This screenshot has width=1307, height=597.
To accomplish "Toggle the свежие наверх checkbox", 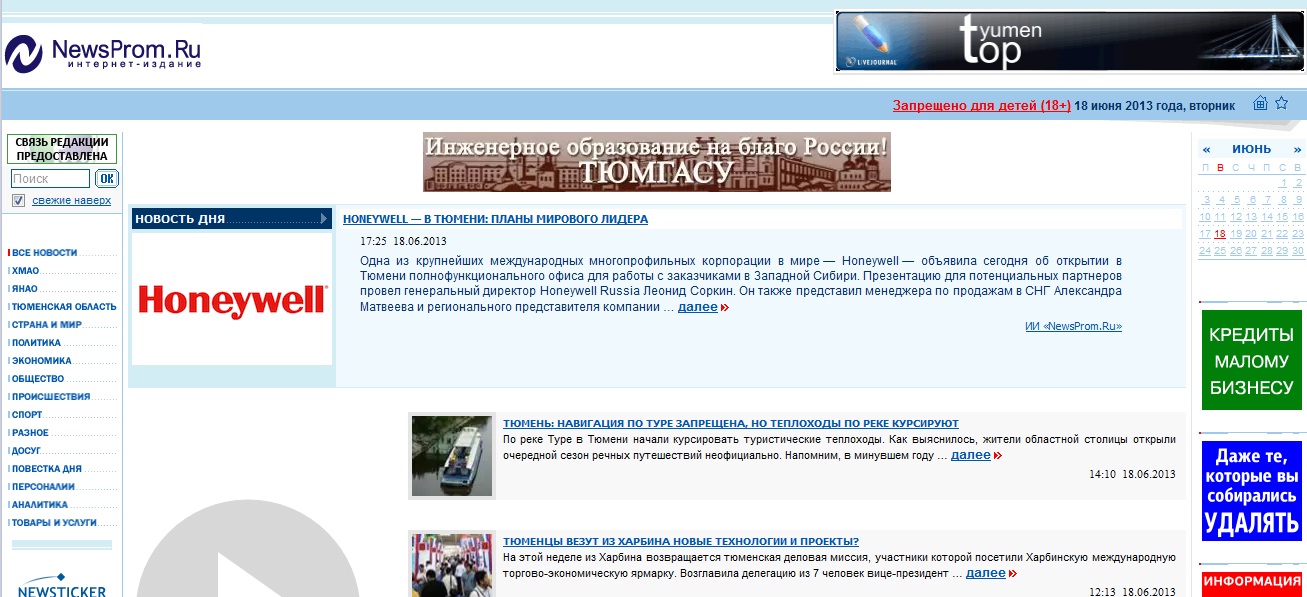I will [18, 201].
